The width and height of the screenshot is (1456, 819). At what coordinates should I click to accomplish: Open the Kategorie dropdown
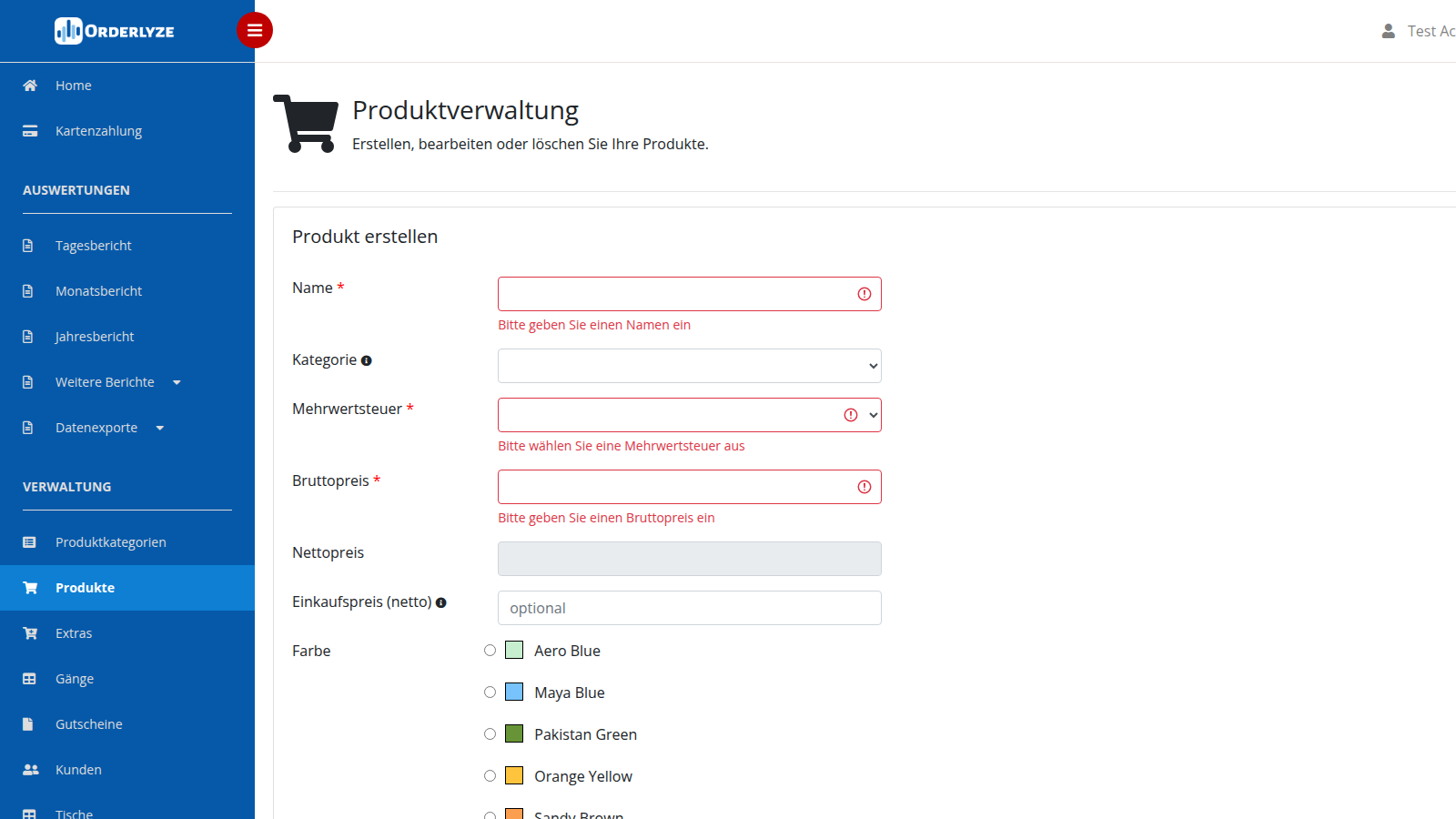click(690, 366)
